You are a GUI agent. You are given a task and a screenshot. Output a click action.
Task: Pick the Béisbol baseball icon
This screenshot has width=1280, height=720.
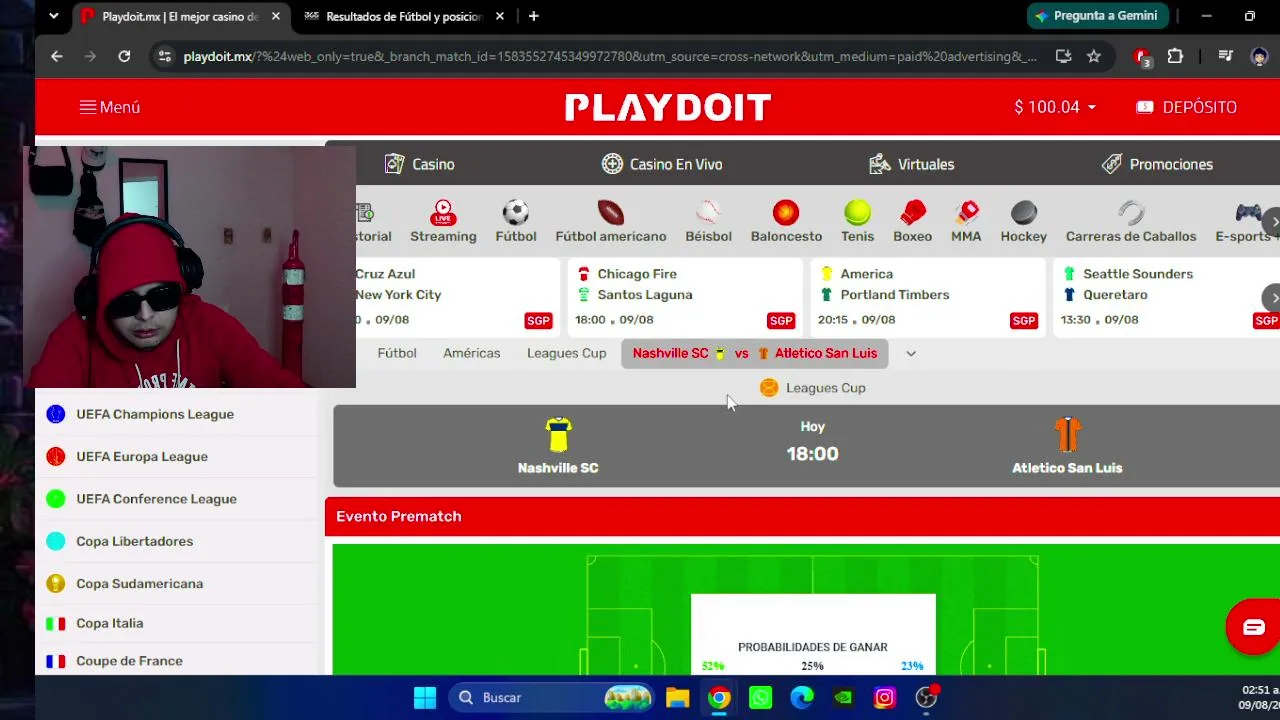(708, 212)
